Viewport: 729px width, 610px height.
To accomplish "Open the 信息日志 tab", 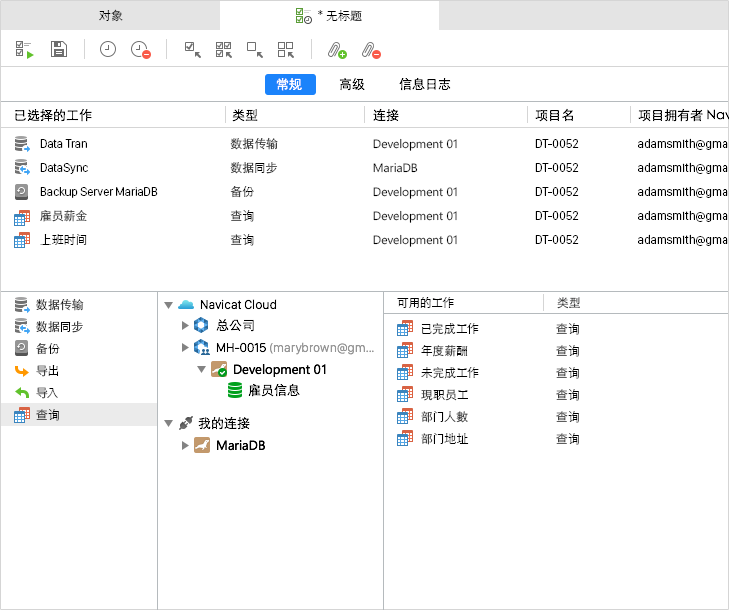I will (x=424, y=85).
